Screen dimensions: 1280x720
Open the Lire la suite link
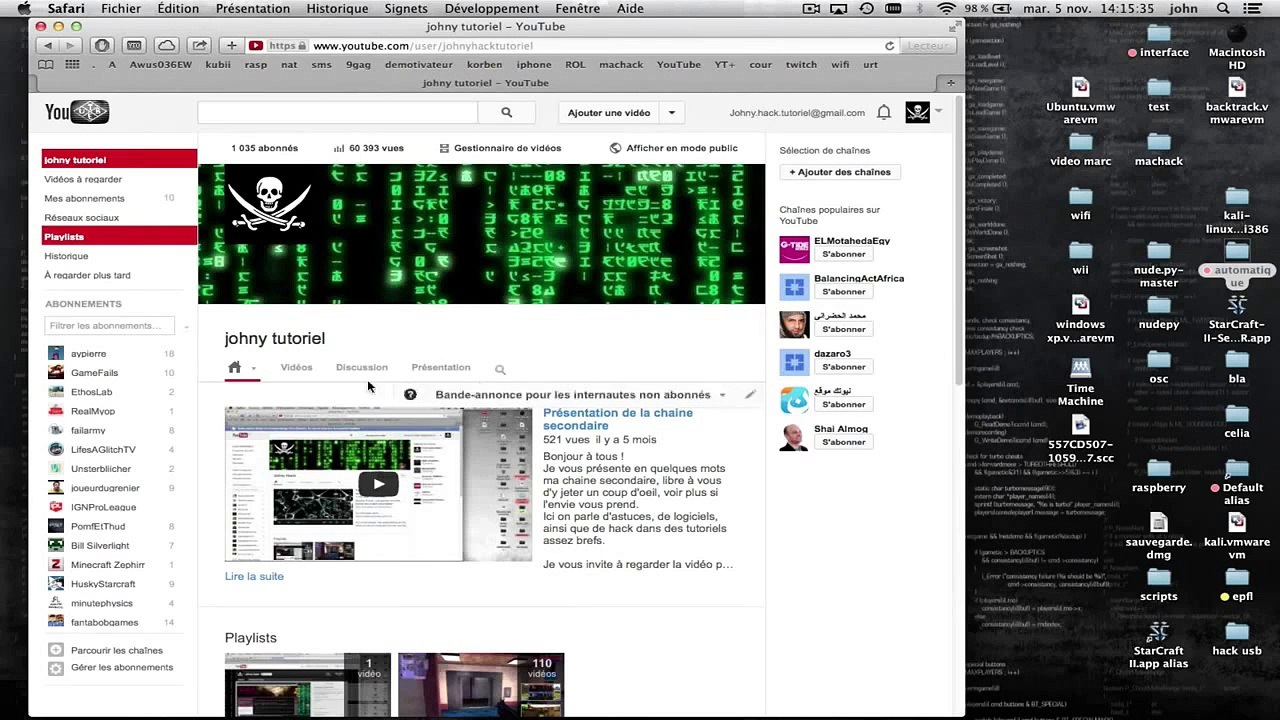pos(254,576)
